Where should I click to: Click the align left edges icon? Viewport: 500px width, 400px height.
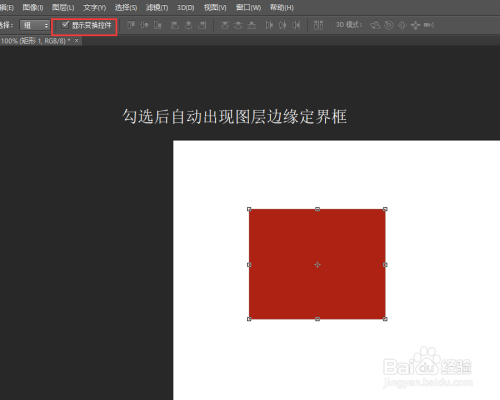175,25
